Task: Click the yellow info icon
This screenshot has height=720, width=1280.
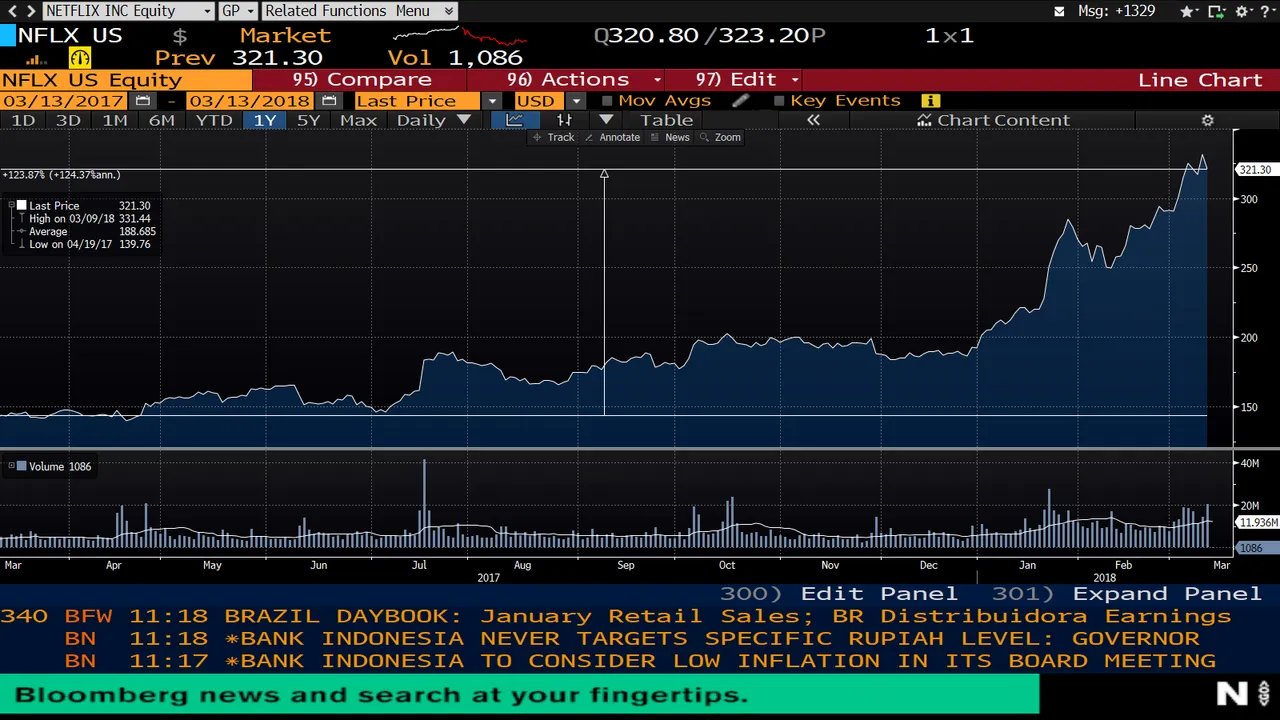Action: [931, 101]
